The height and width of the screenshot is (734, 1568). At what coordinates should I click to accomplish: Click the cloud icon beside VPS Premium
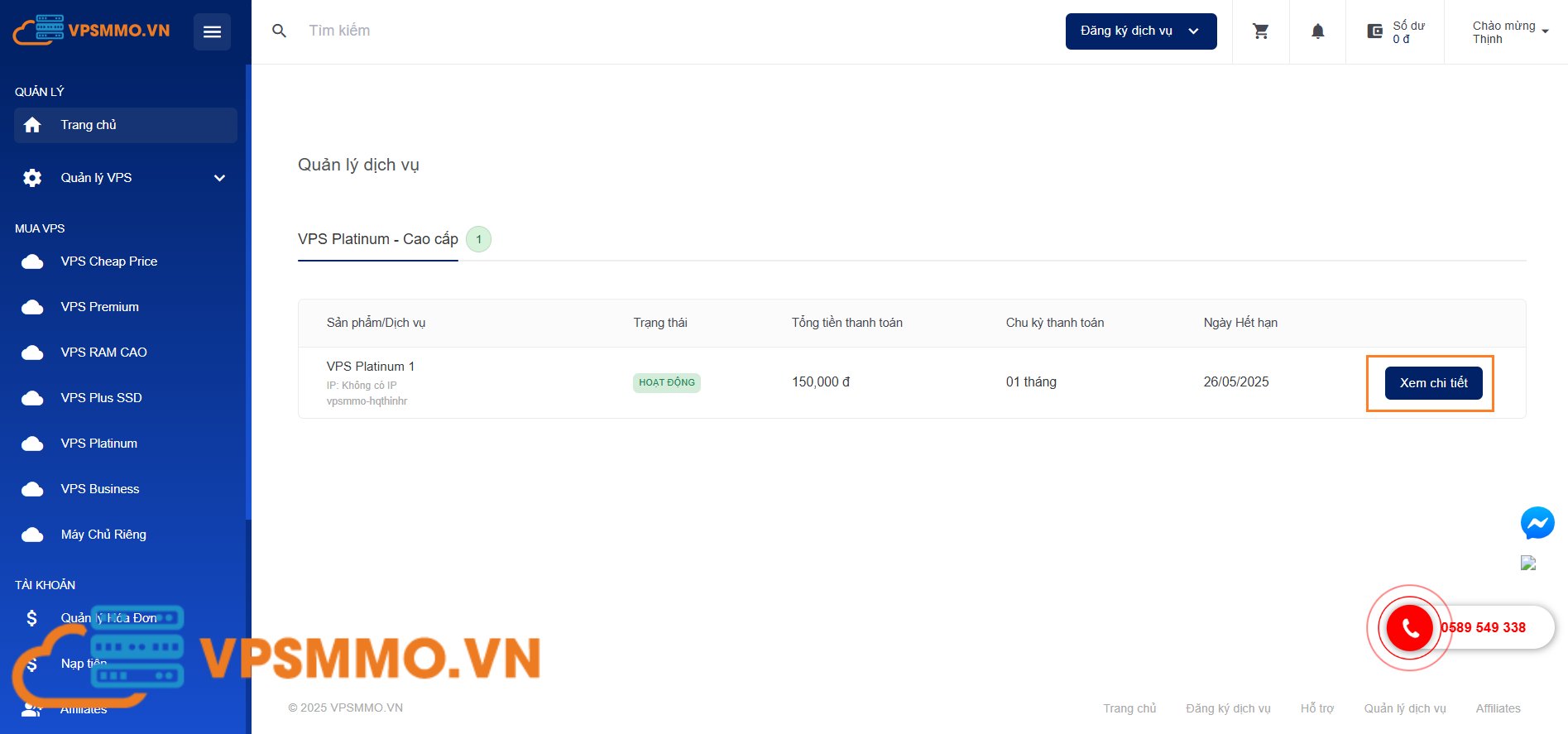(32, 307)
